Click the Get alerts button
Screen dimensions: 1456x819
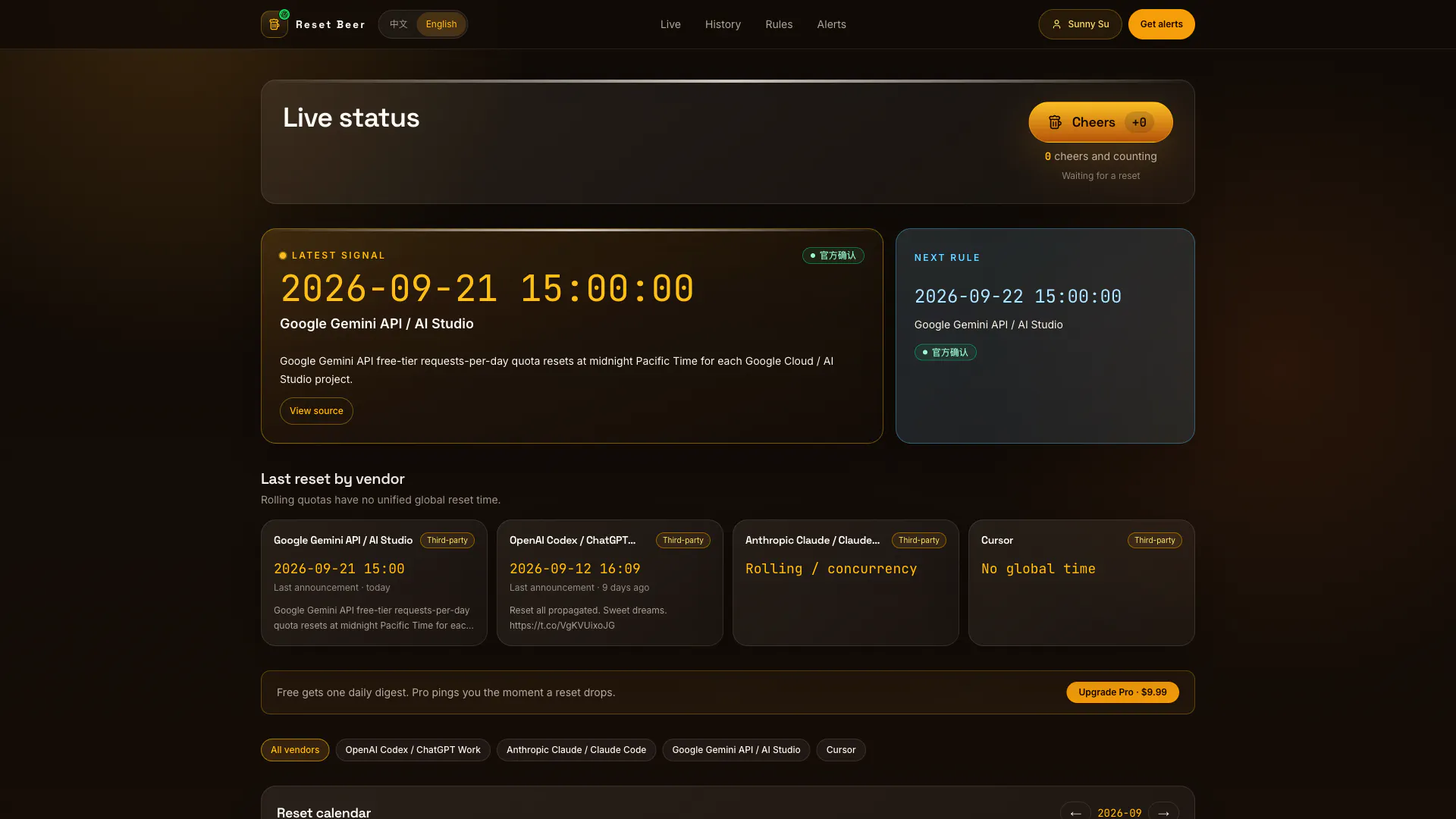1161,24
